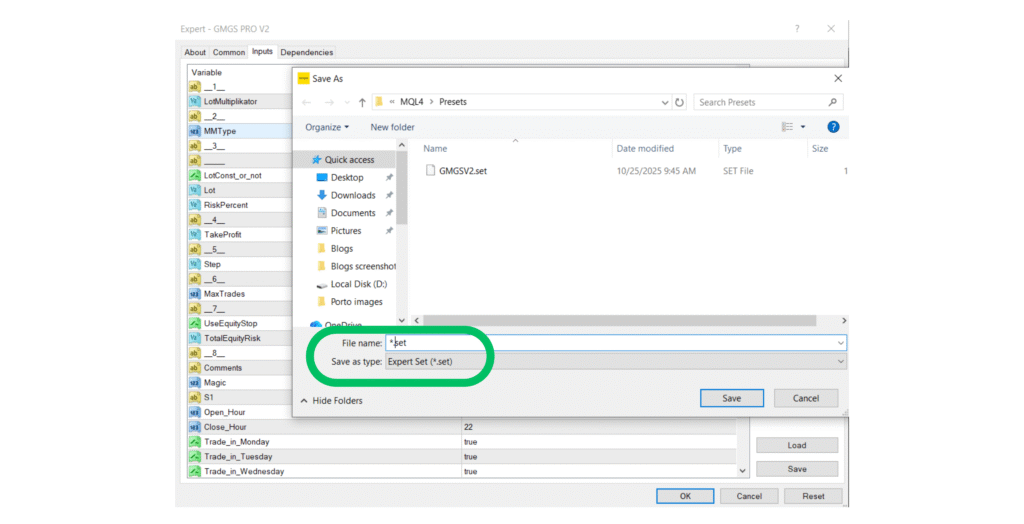Open the Save as type combo box

click(x=615, y=361)
